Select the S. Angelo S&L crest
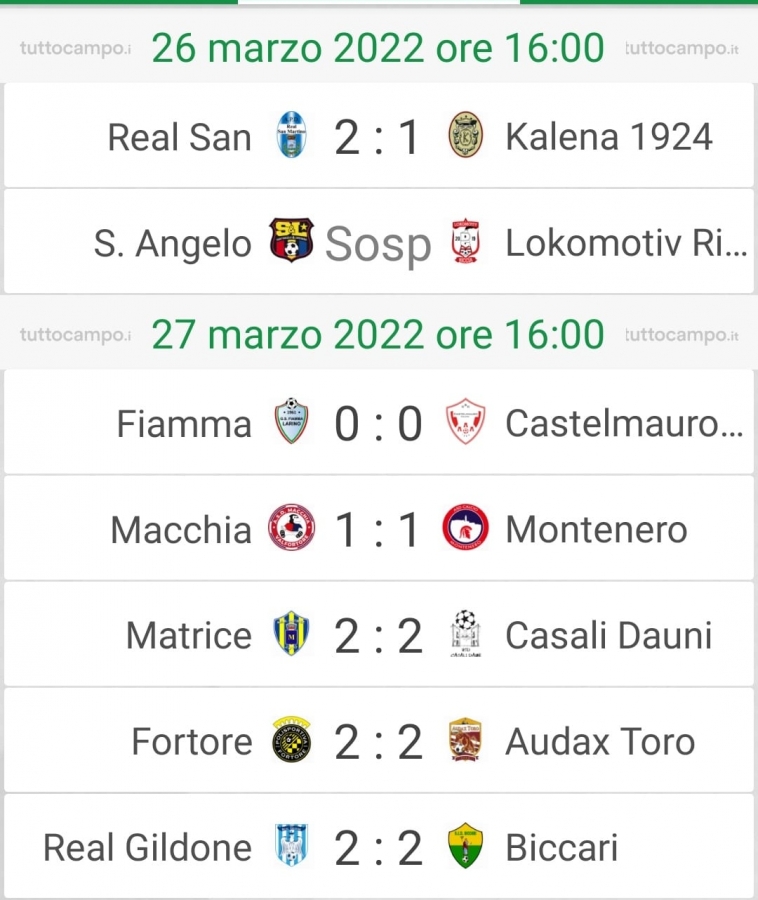Image resolution: width=758 pixels, height=900 pixels. 291,240
